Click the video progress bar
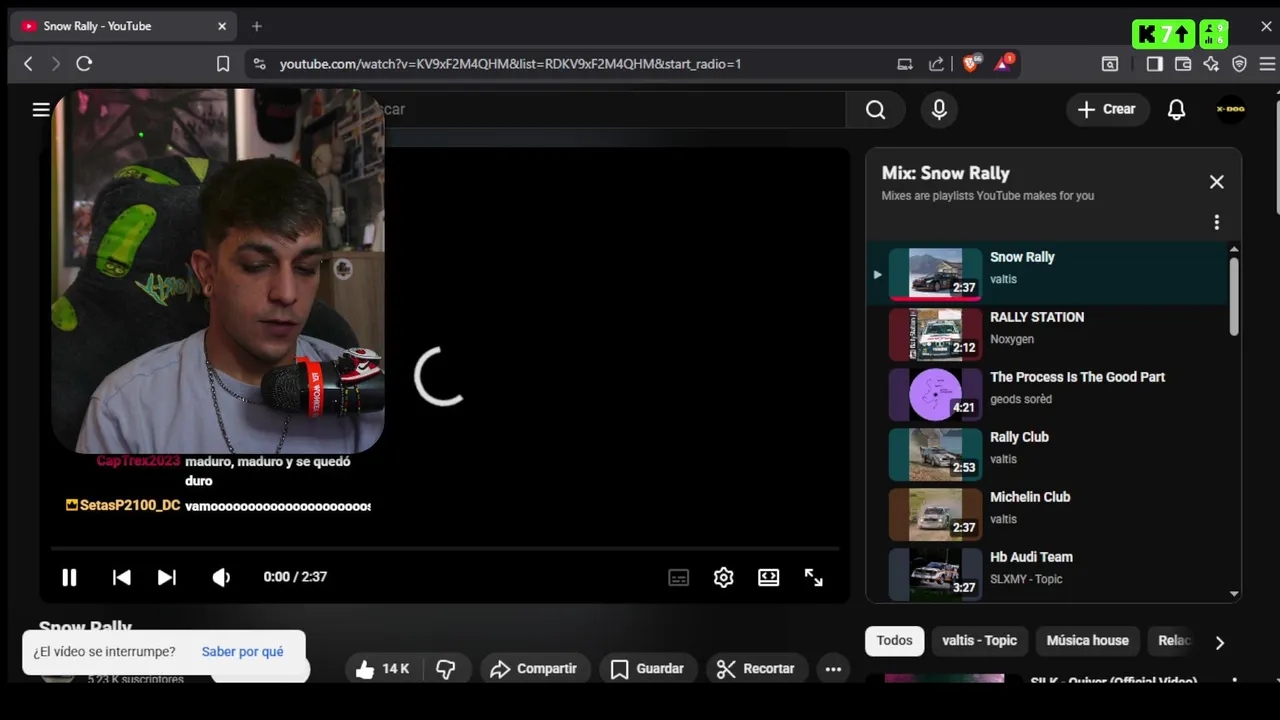Viewport: 1280px width, 720px height. pos(445,548)
